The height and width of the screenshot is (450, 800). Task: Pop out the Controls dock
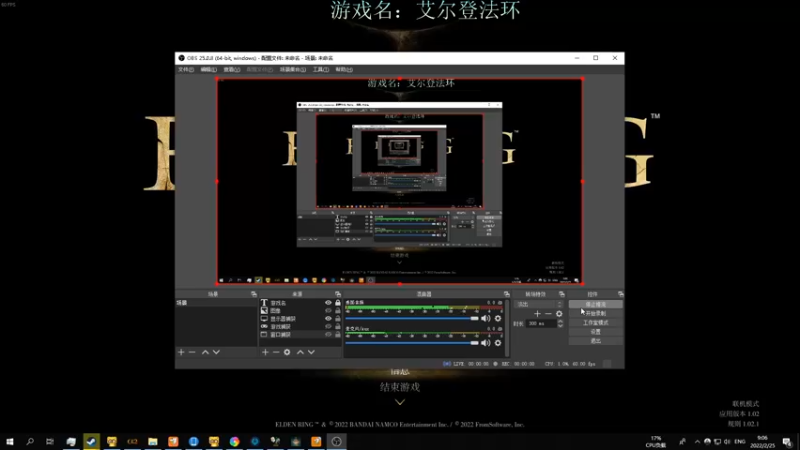[620, 294]
